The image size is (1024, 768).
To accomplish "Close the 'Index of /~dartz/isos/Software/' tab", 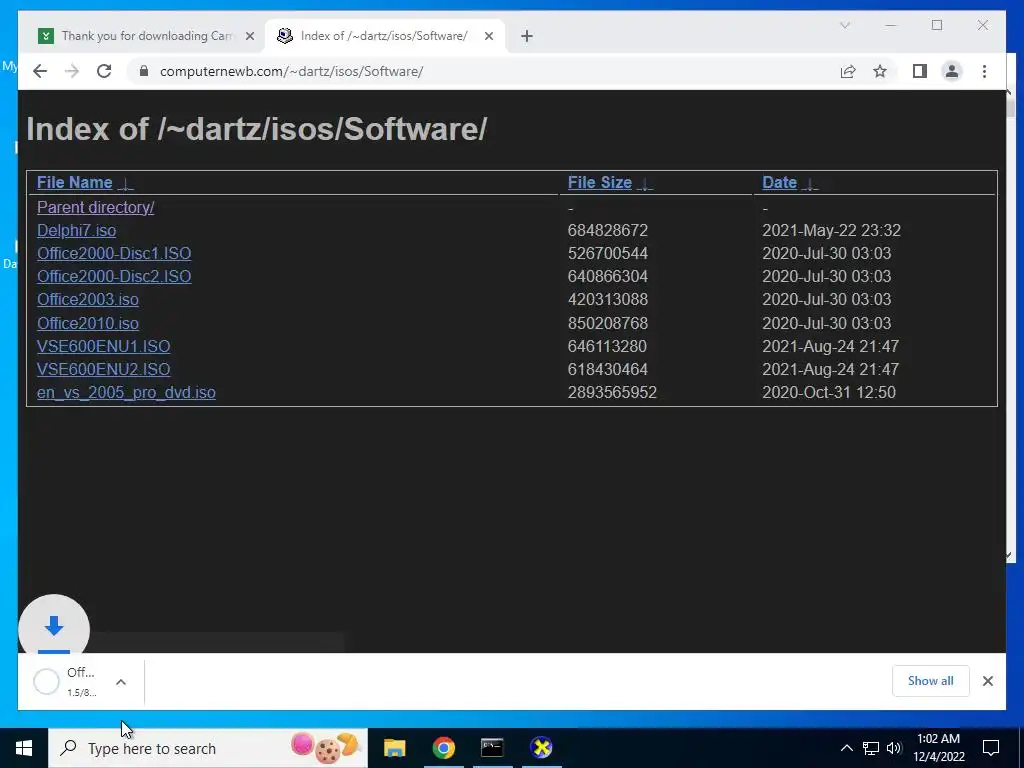I will (x=488, y=36).
